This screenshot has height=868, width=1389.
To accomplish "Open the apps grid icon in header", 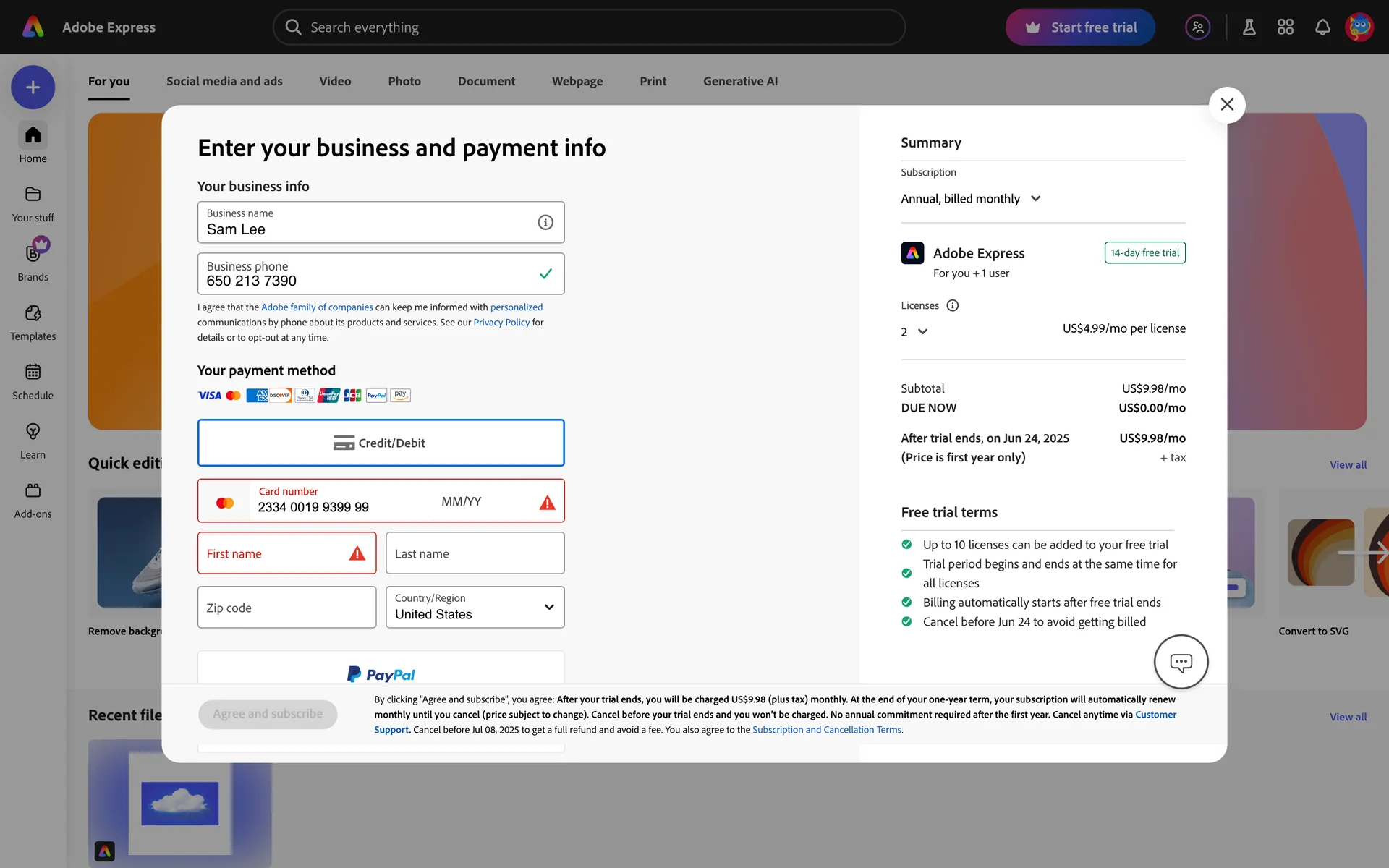I will [1285, 27].
